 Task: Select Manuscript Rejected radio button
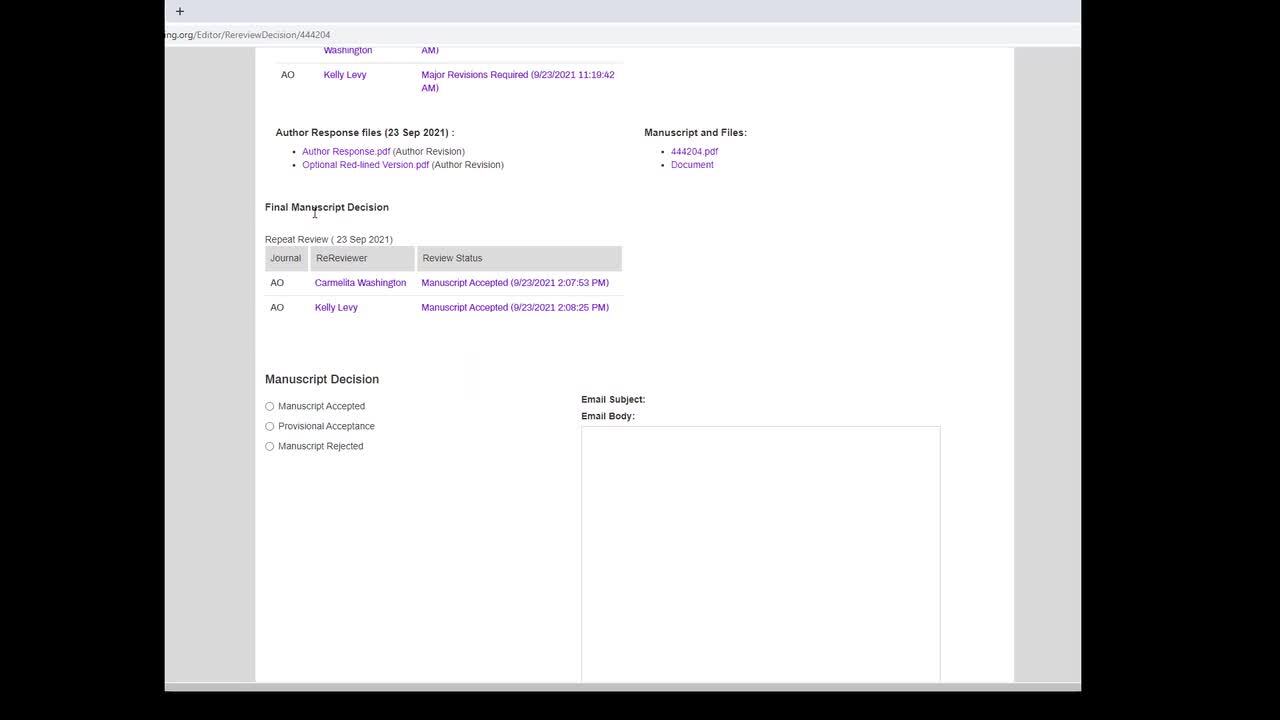pyautogui.click(x=269, y=446)
